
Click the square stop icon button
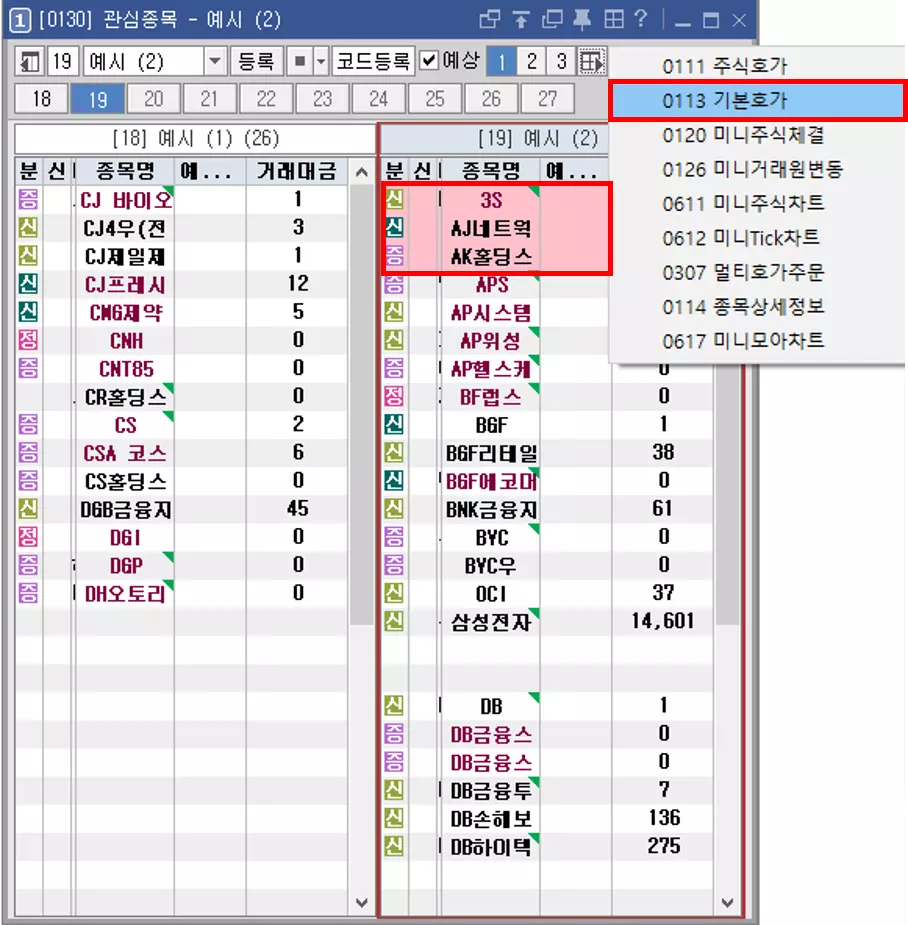point(300,61)
